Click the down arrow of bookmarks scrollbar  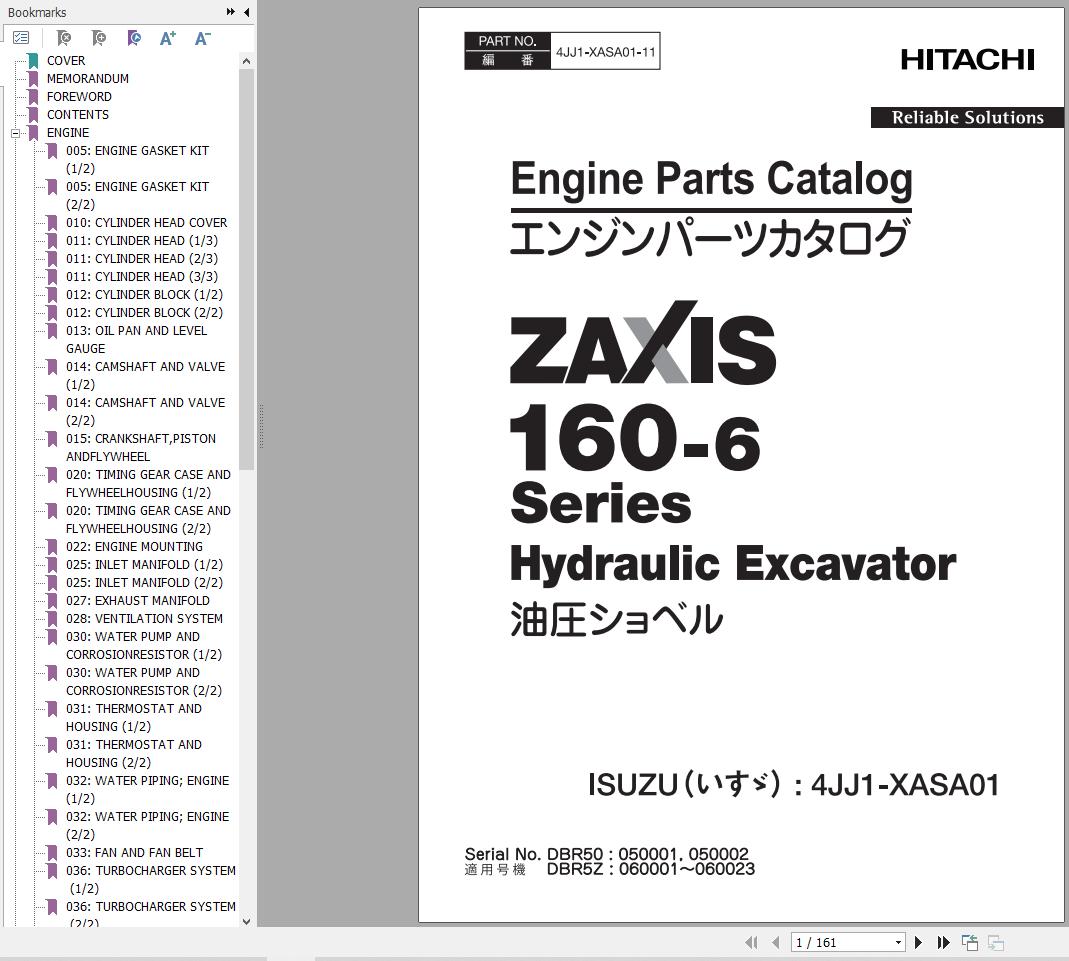pos(246,921)
